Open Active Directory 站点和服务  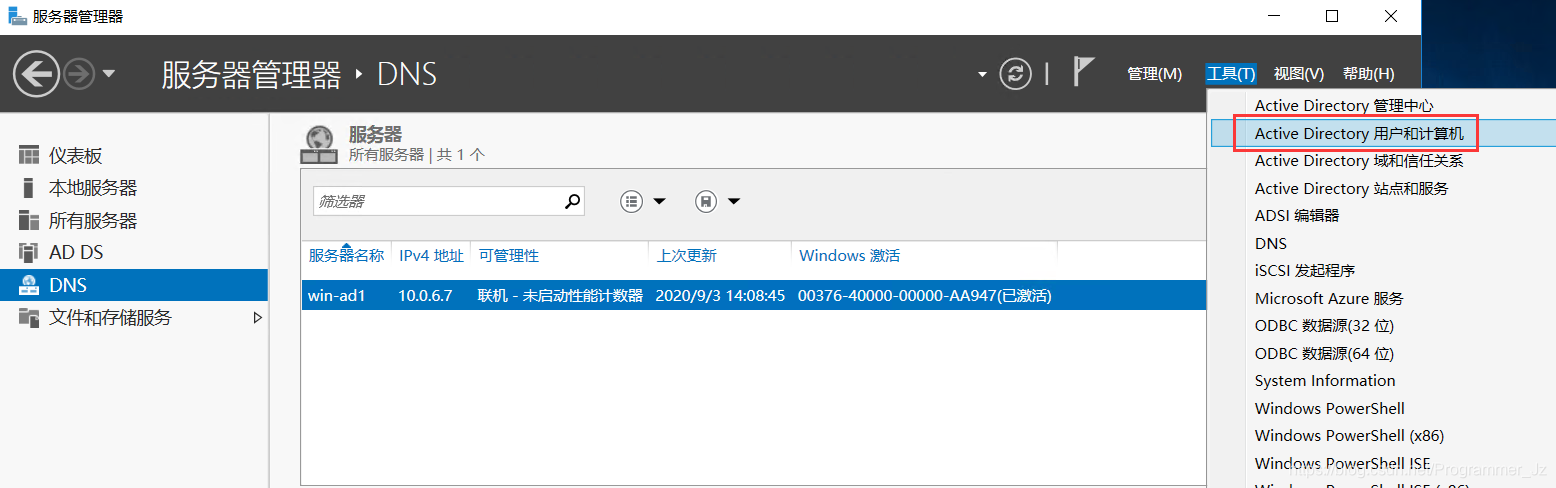[1351, 188]
